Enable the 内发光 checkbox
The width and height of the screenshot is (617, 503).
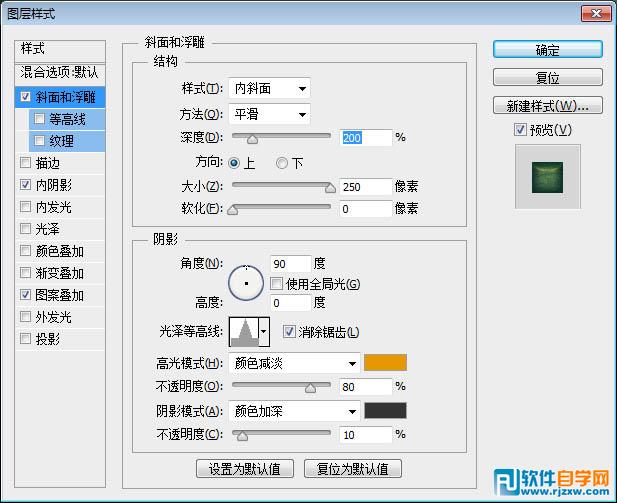(25, 207)
